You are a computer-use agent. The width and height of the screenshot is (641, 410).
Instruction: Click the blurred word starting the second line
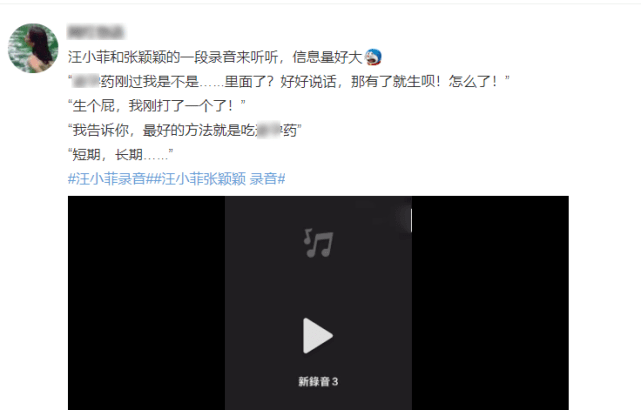pos(86,81)
